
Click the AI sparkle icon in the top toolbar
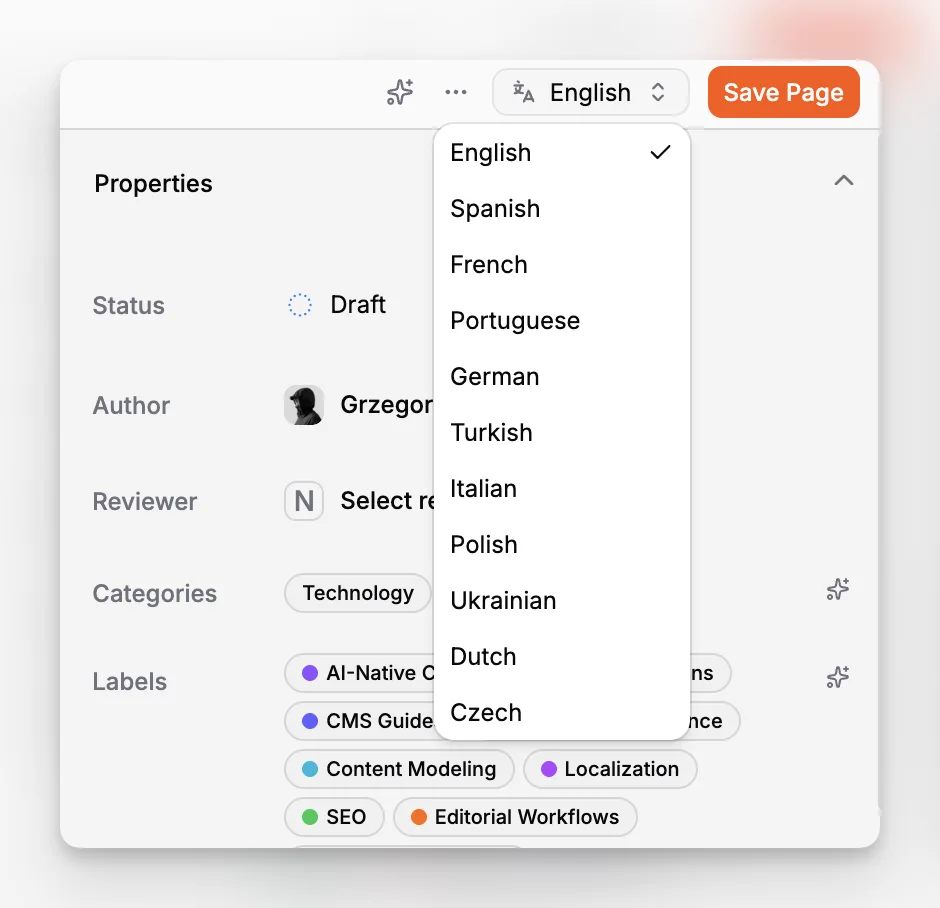point(400,92)
